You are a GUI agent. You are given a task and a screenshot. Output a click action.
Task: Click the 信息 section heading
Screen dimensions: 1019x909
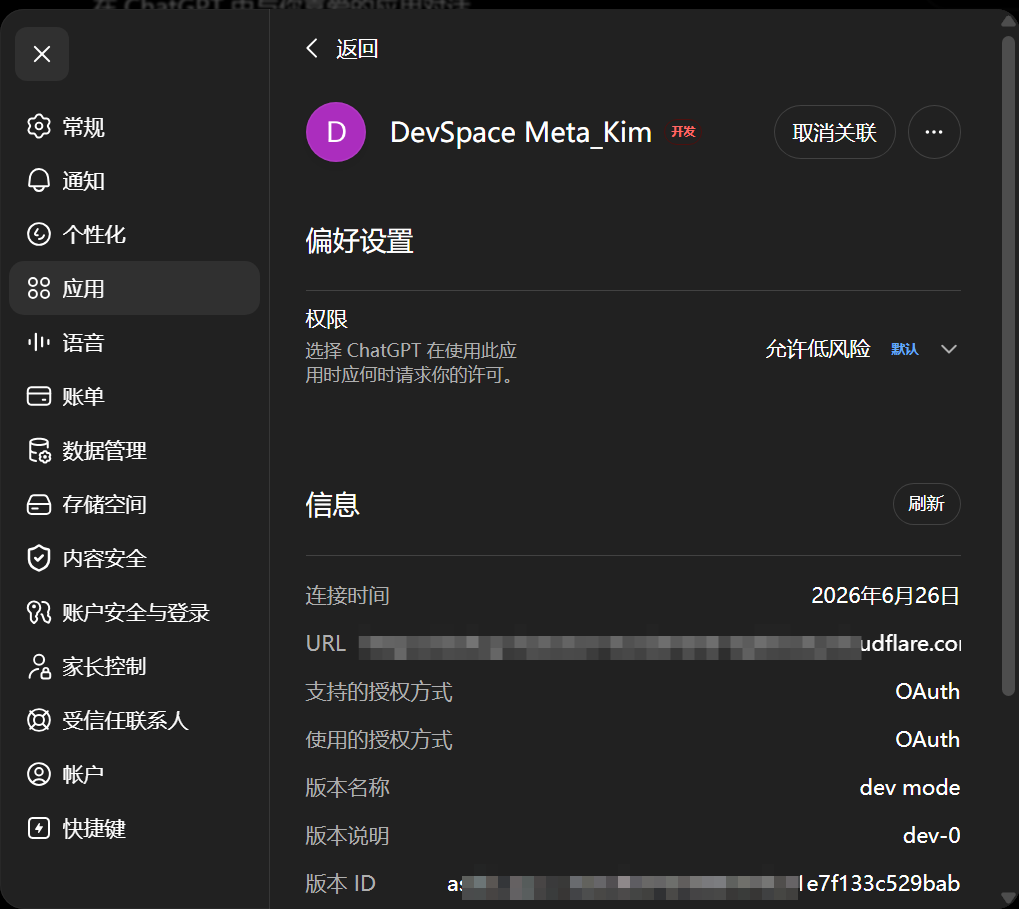point(333,505)
